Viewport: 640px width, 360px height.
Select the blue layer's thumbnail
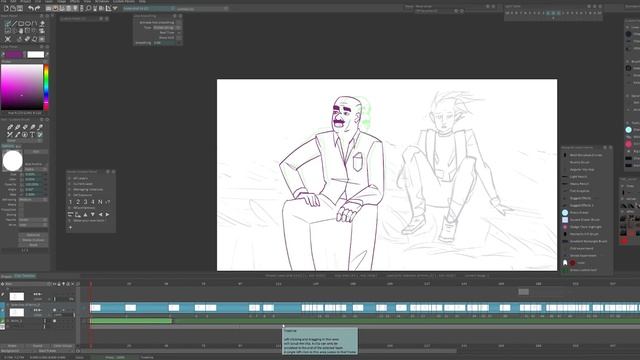(17, 312)
